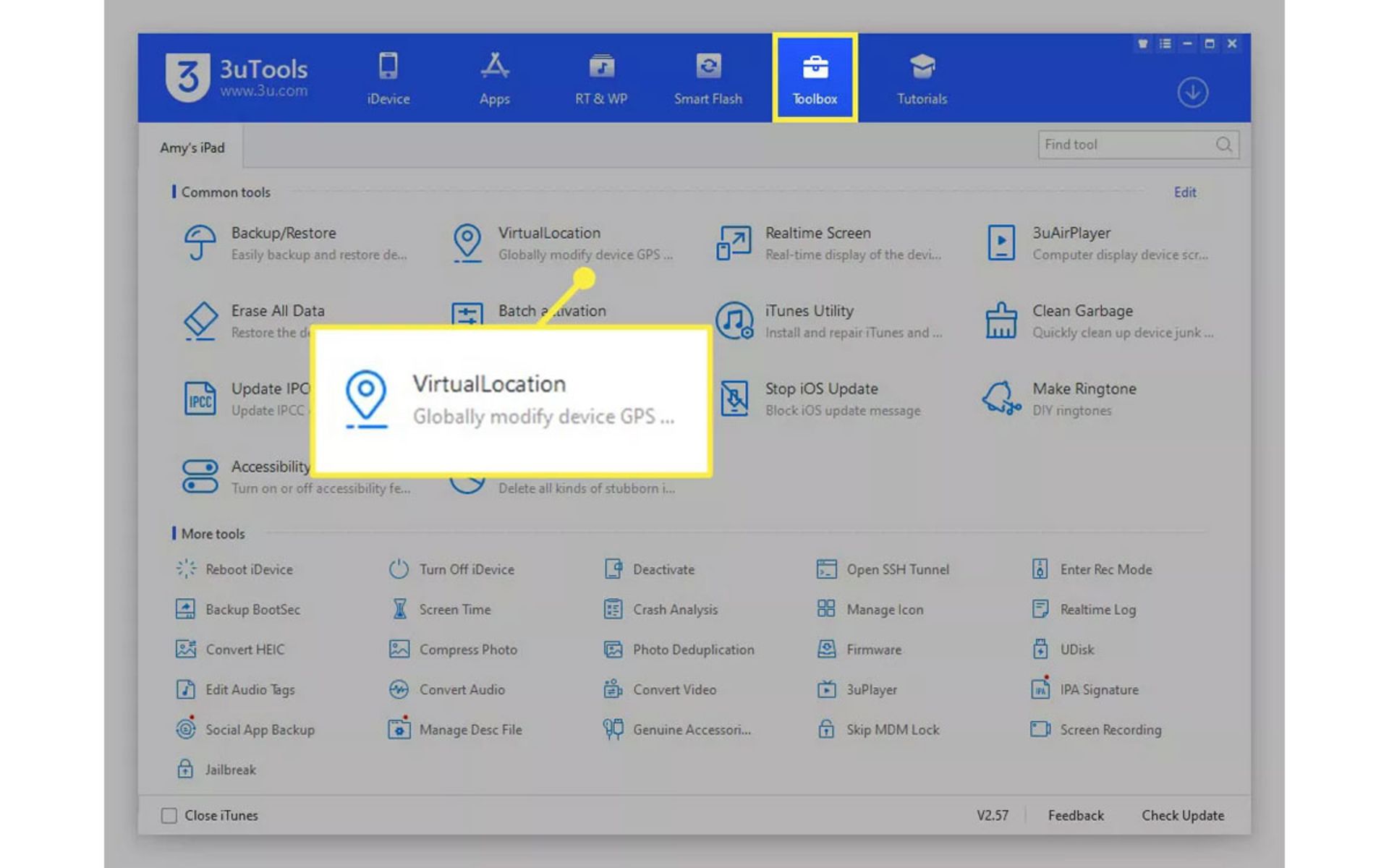
Task: Click Check Update
Action: (1183, 815)
